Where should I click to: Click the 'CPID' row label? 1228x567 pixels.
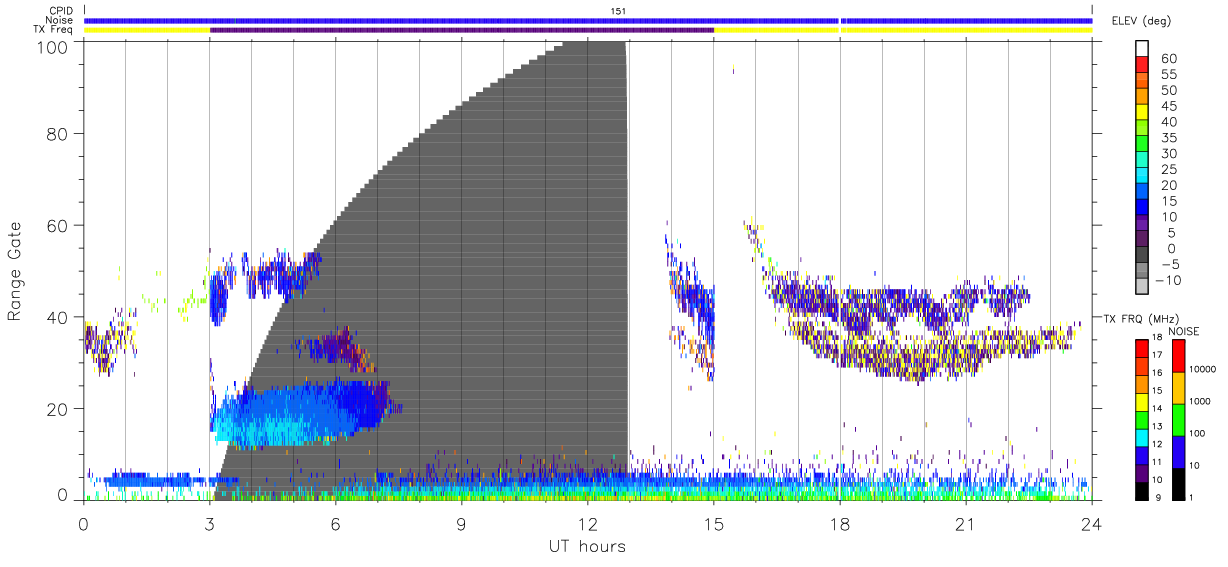(x=61, y=11)
